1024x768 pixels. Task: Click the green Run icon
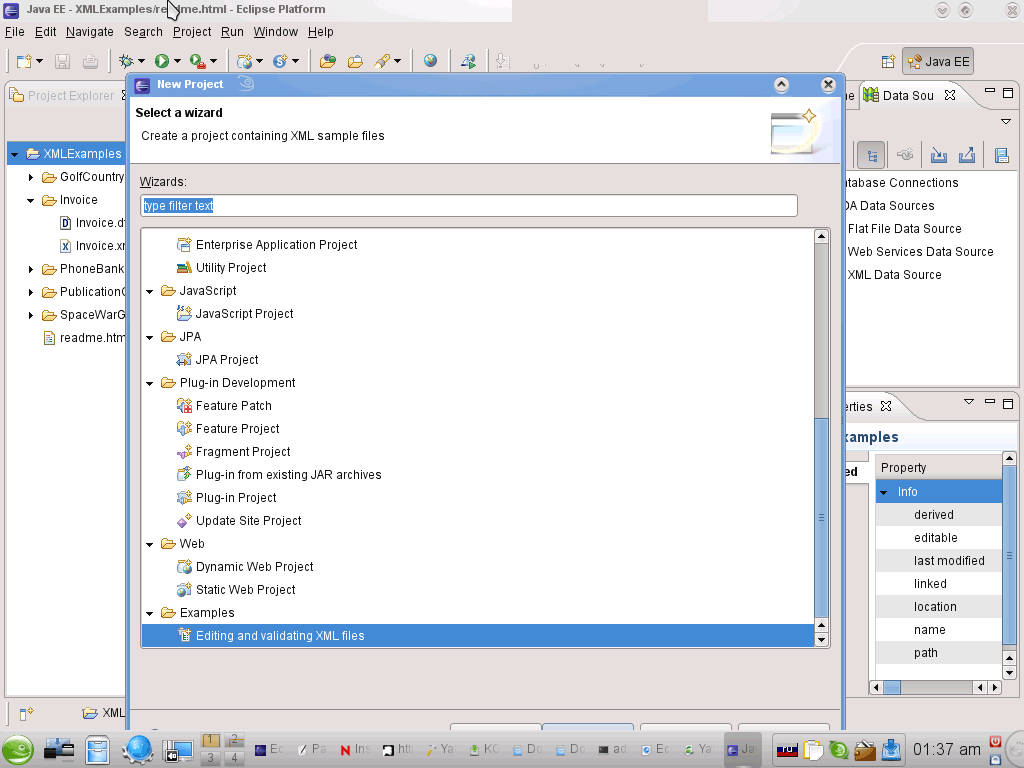coord(161,61)
